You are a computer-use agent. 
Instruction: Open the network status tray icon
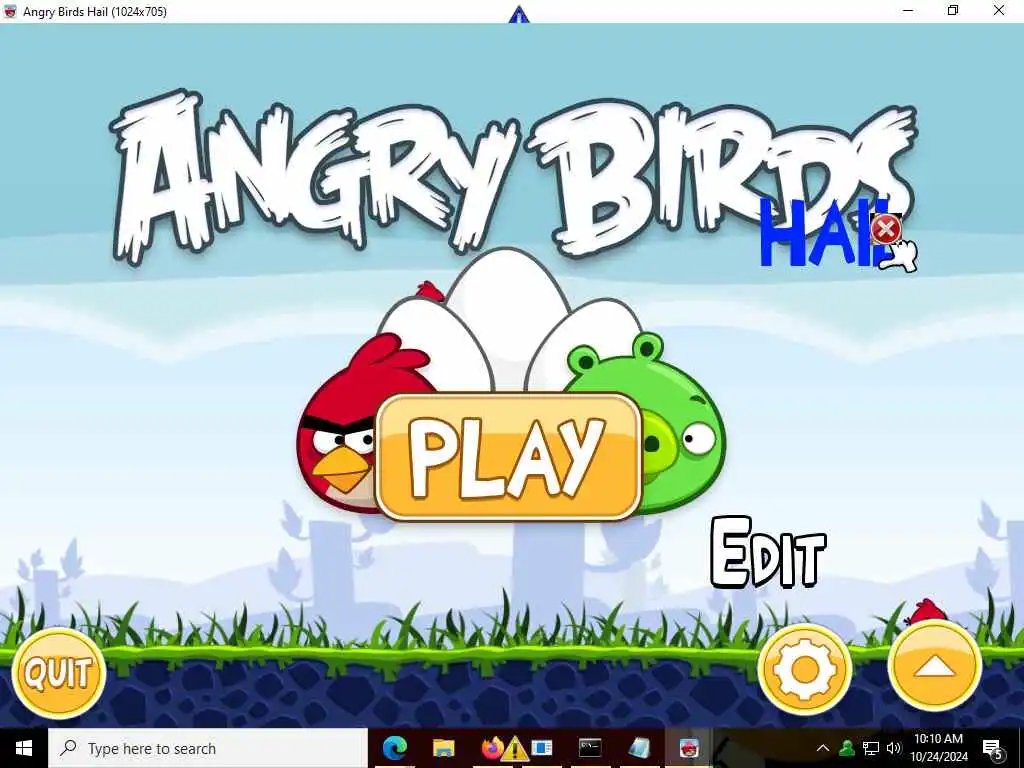pos(871,748)
